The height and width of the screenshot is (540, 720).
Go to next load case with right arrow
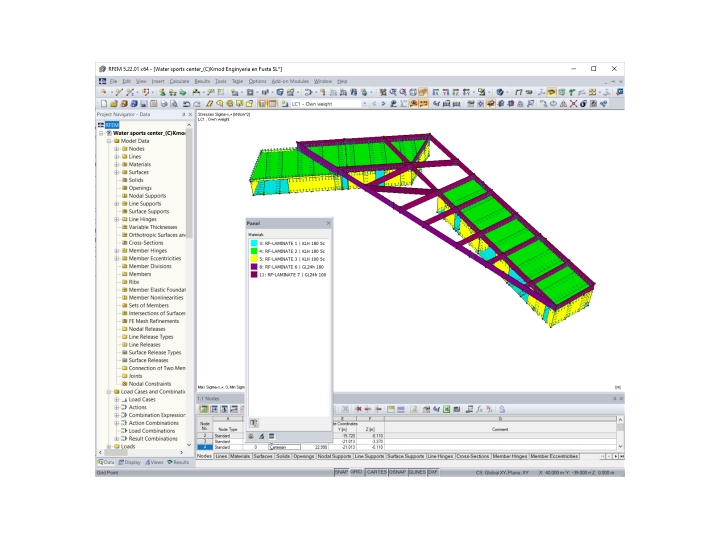click(383, 104)
